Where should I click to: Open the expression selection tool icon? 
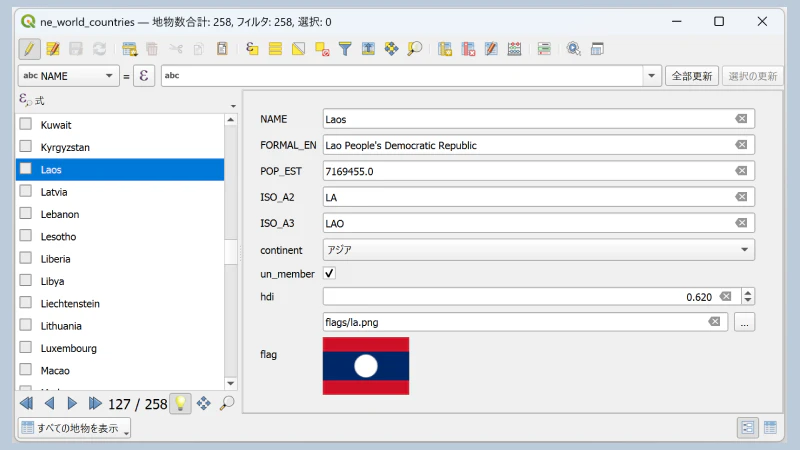tap(253, 48)
